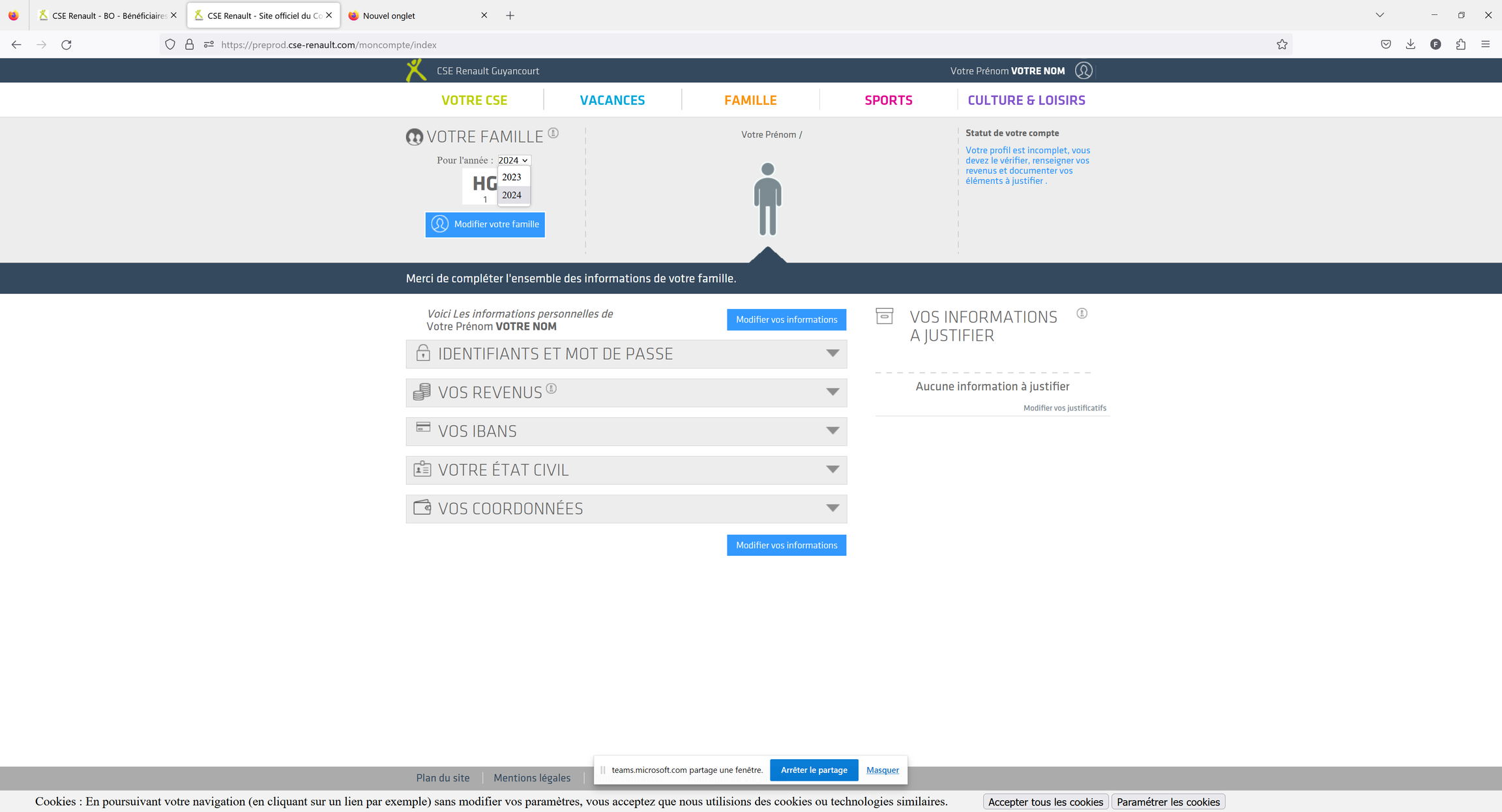The width and height of the screenshot is (1502, 812).
Task: Click the incomplete profile status link
Action: pos(1027,166)
